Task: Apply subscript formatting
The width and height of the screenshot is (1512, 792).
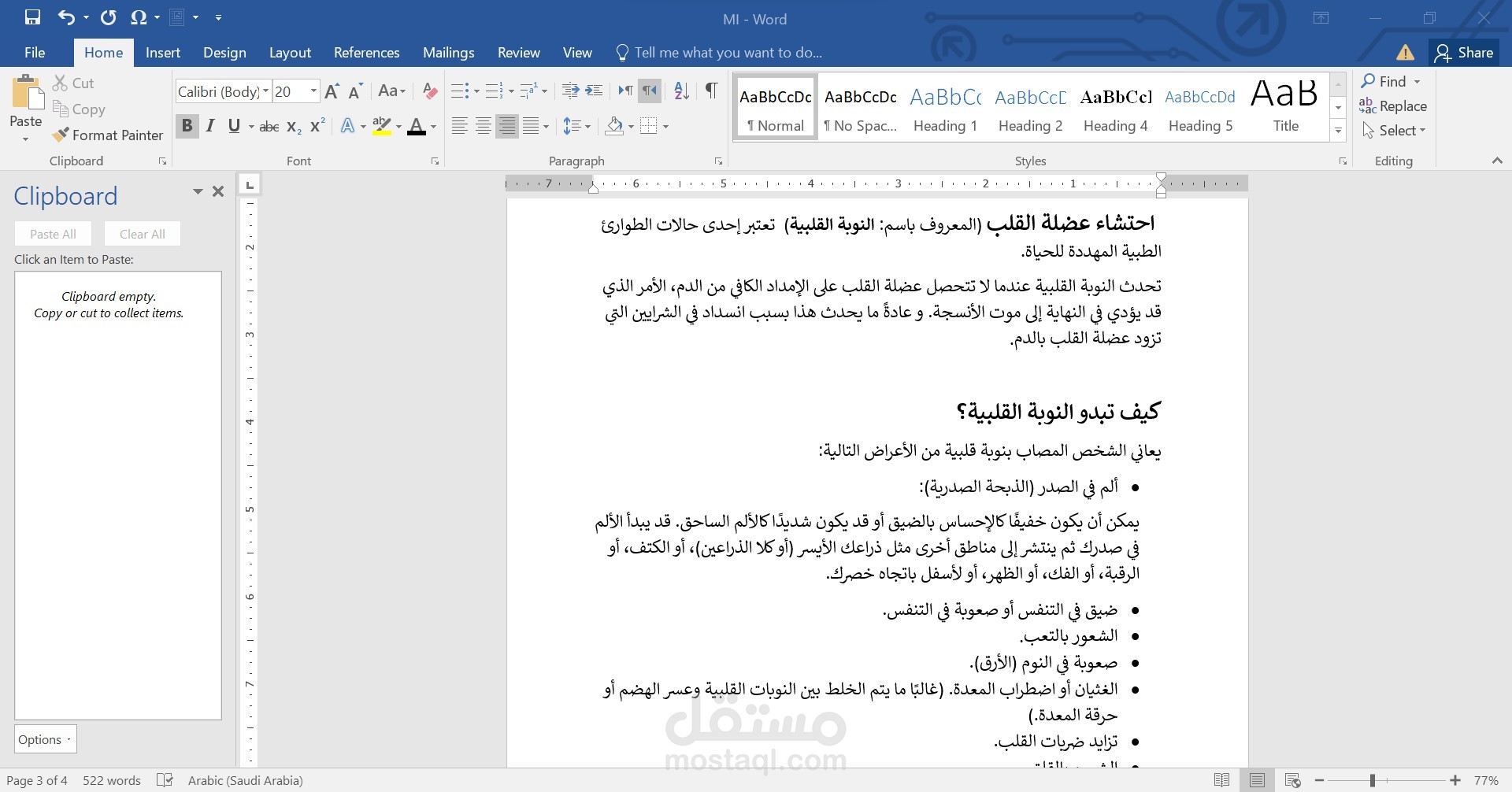Action: (294, 127)
